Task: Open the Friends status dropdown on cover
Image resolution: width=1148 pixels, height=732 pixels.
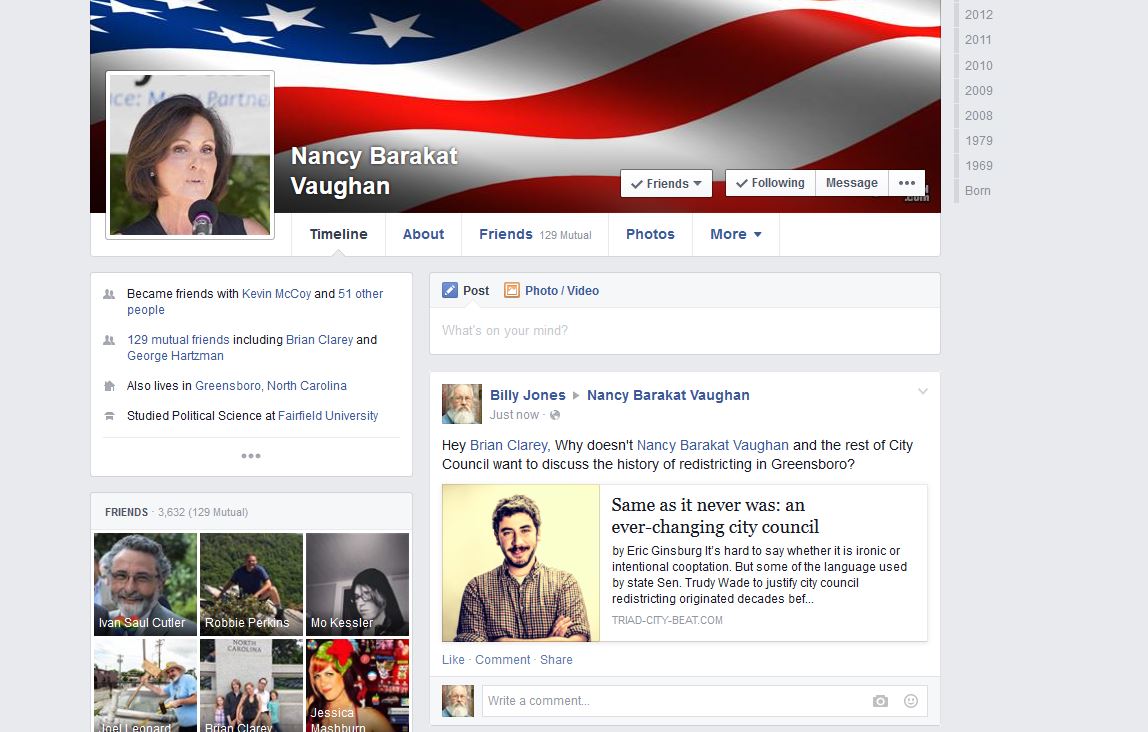Action: pos(666,184)
